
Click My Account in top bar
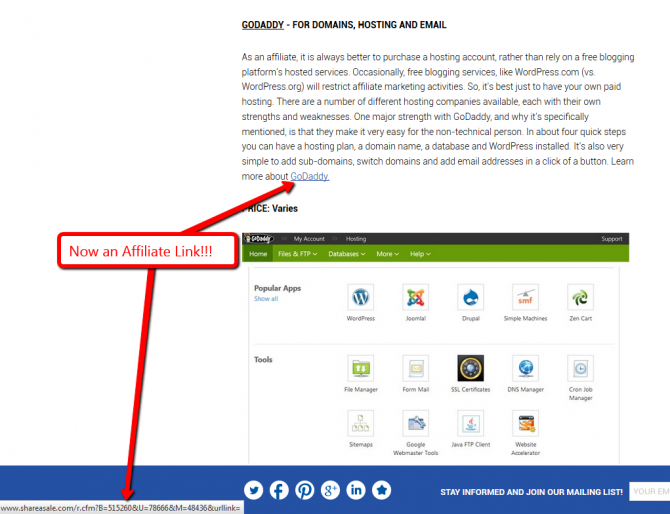309,239
